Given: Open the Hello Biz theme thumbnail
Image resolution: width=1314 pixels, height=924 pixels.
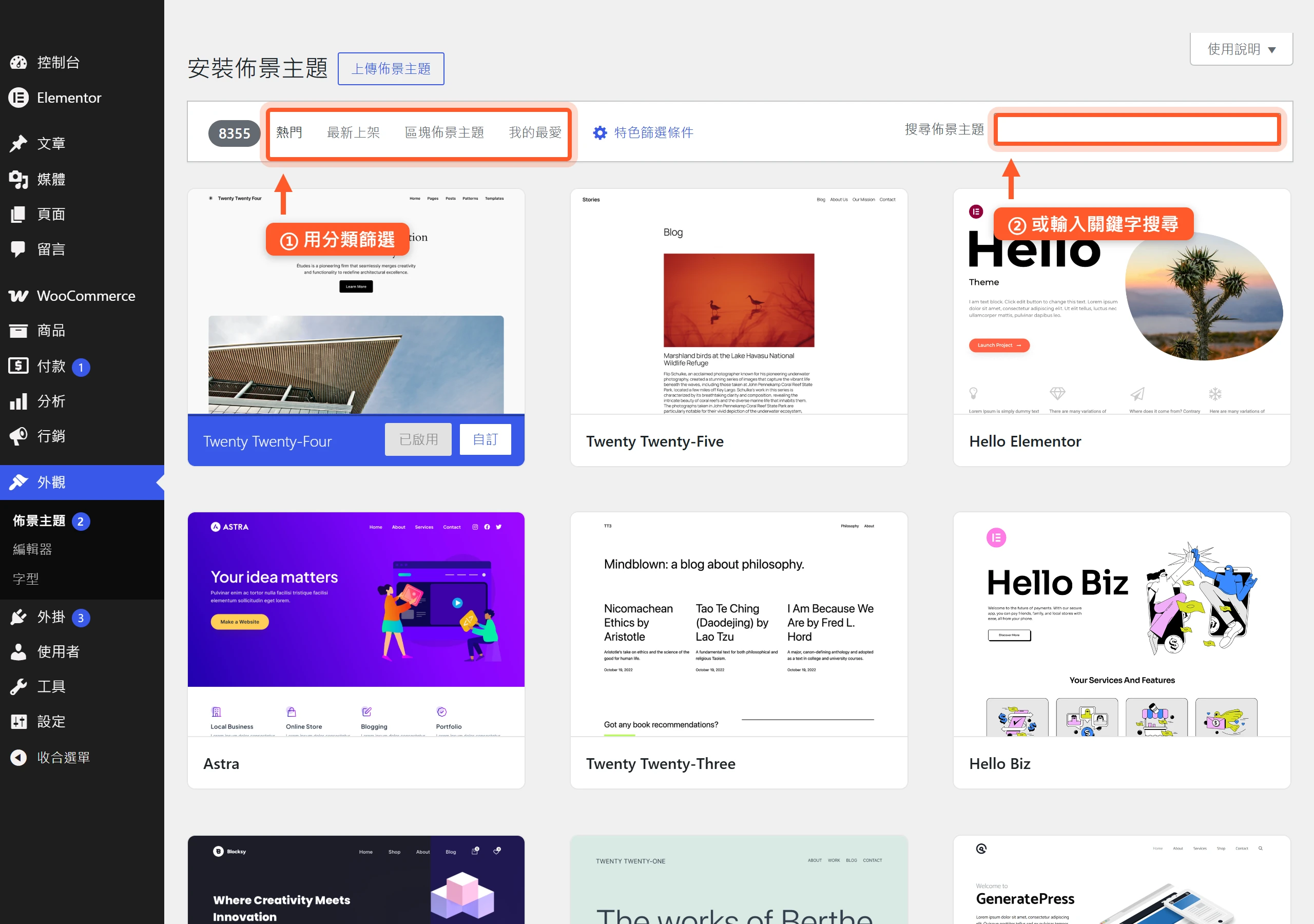Looking at the screenshot, I should 1122,625.
